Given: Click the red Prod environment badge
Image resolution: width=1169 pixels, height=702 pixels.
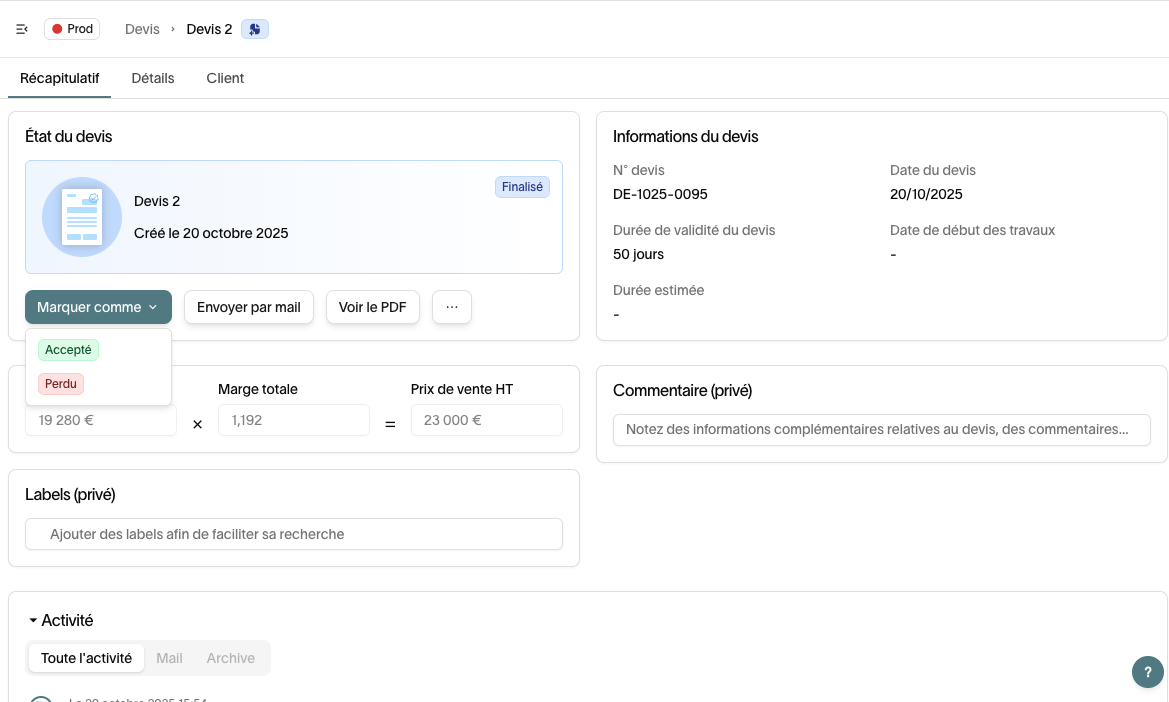Looking at the screenshot, I should [x=72, y=29].
